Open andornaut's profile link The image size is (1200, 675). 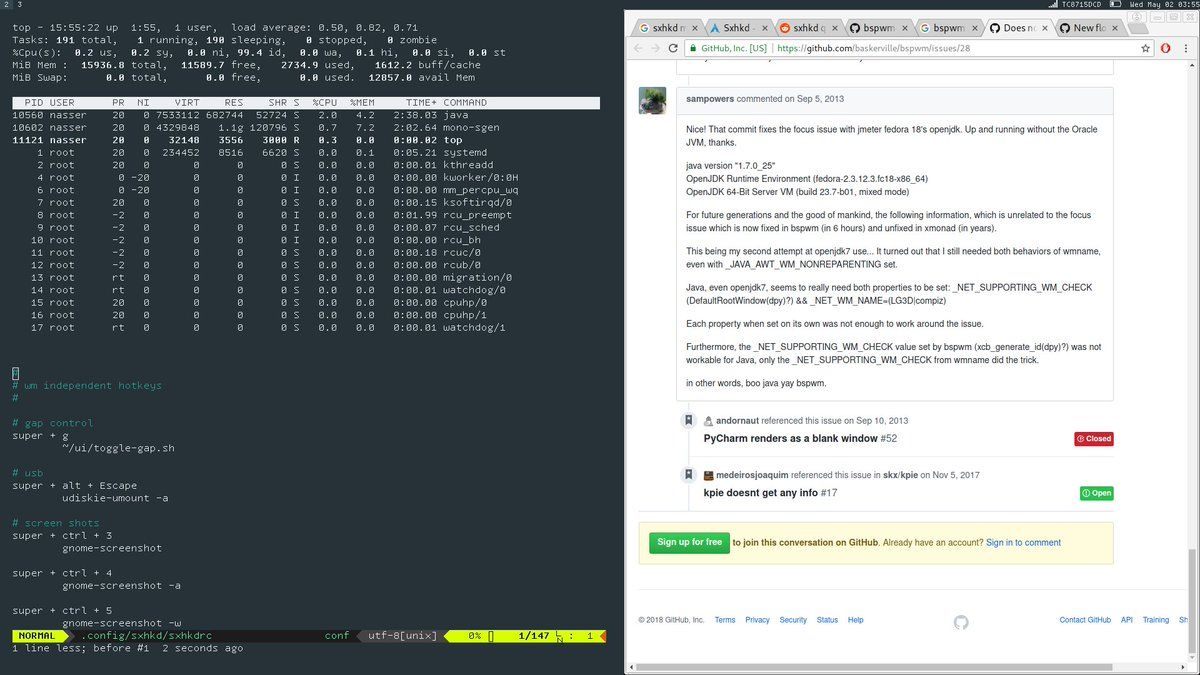(x=739, y=421)
